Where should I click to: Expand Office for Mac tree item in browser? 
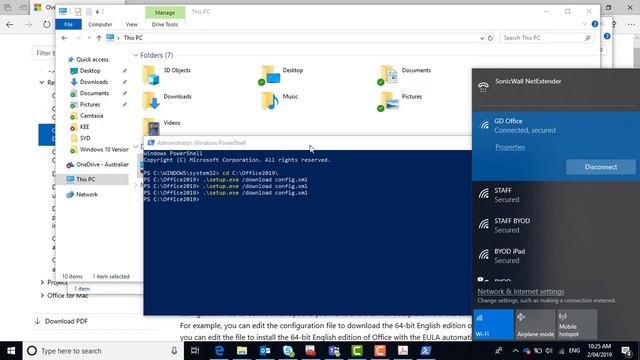(42, 296)
